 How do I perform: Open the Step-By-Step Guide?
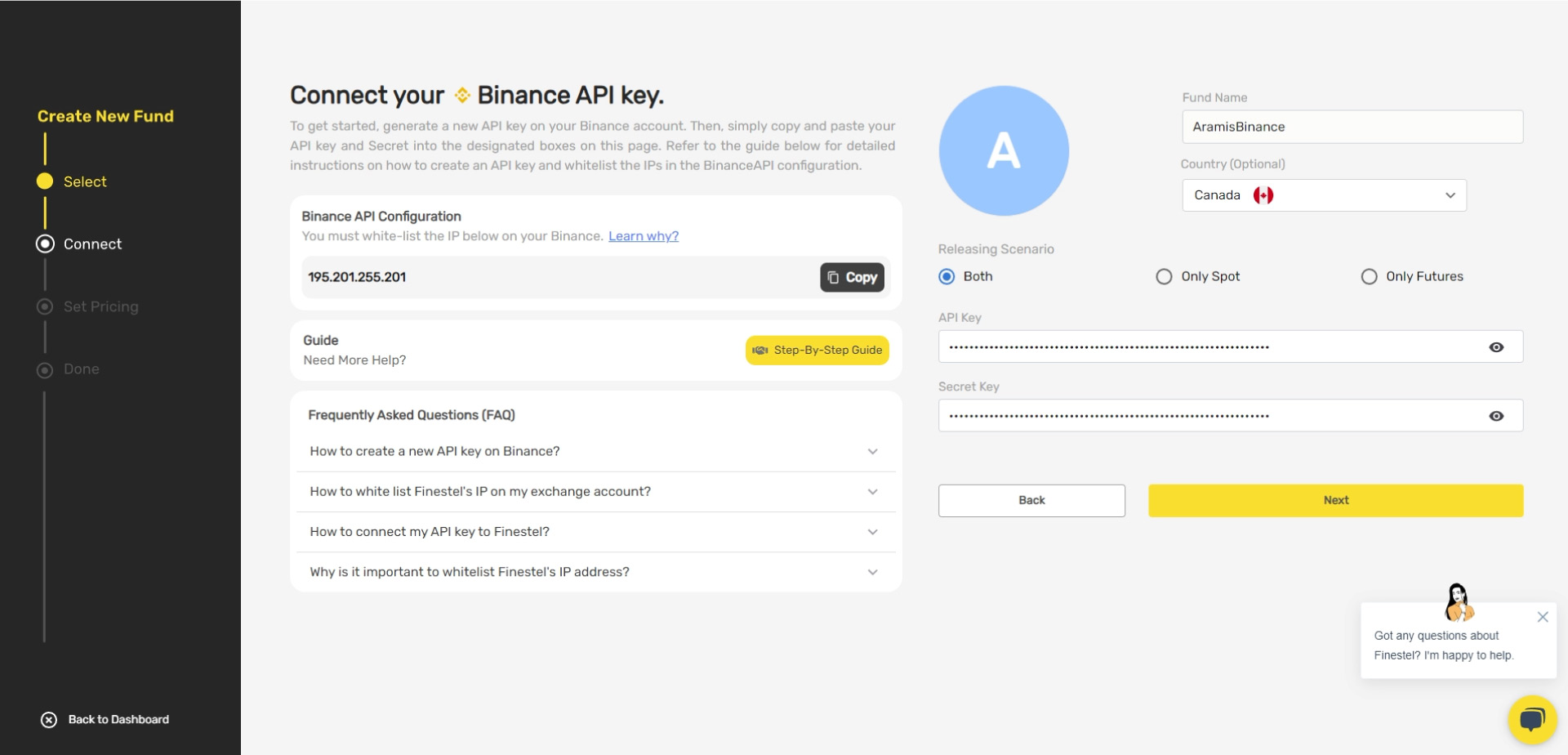coord(817,351)
